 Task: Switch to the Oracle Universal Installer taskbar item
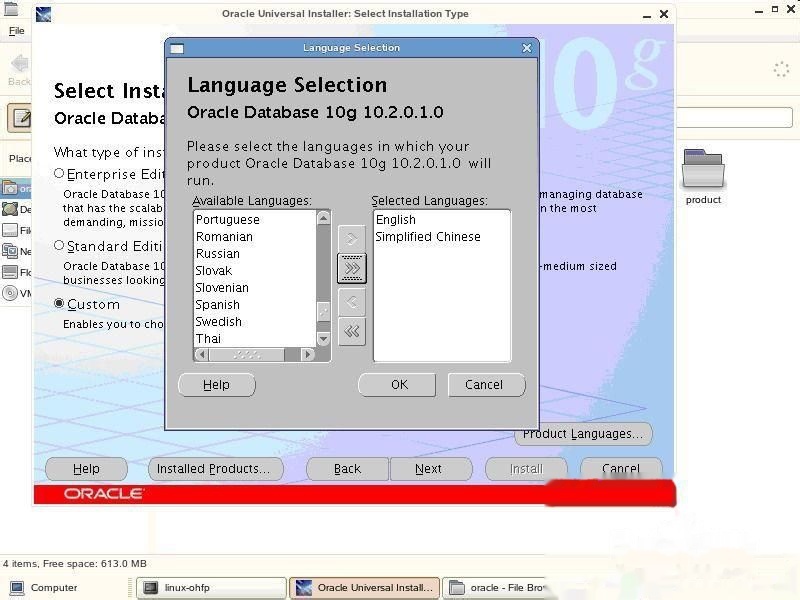coord(365,588)
